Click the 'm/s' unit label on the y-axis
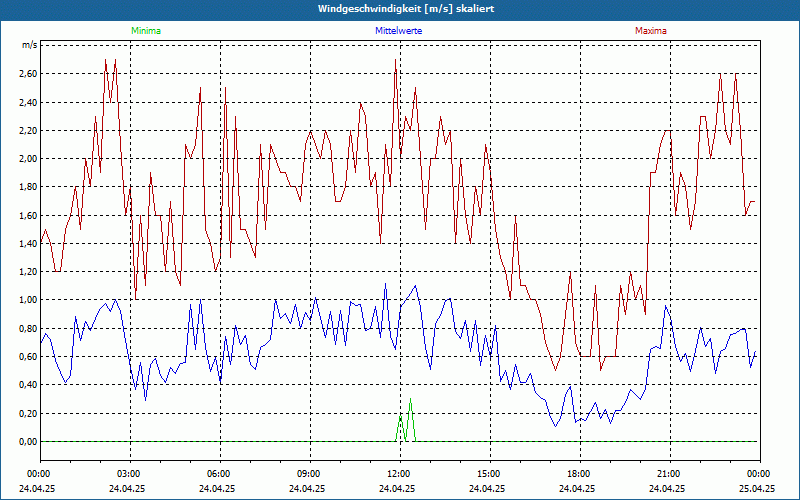Viewport: 800px width, 500px height. [x=29, y=45]
